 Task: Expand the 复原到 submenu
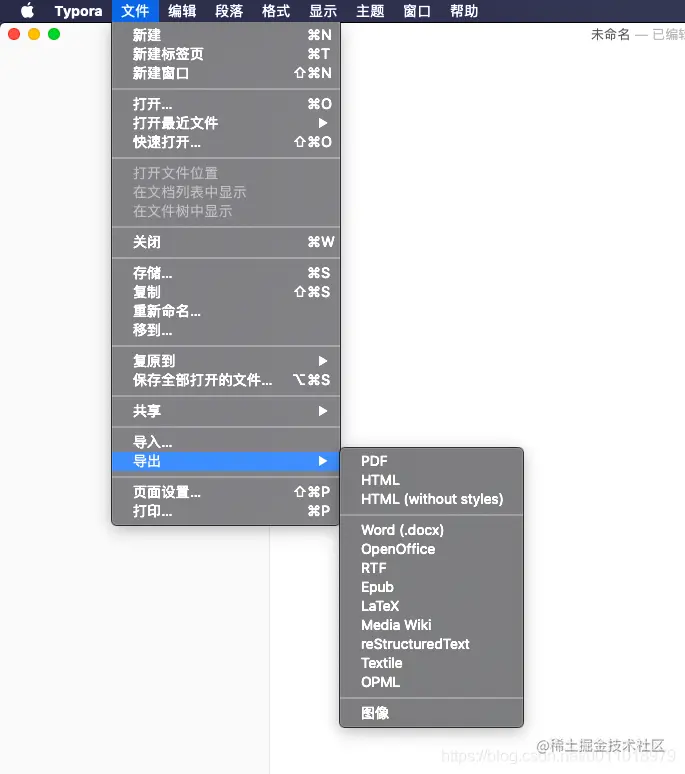226,361
